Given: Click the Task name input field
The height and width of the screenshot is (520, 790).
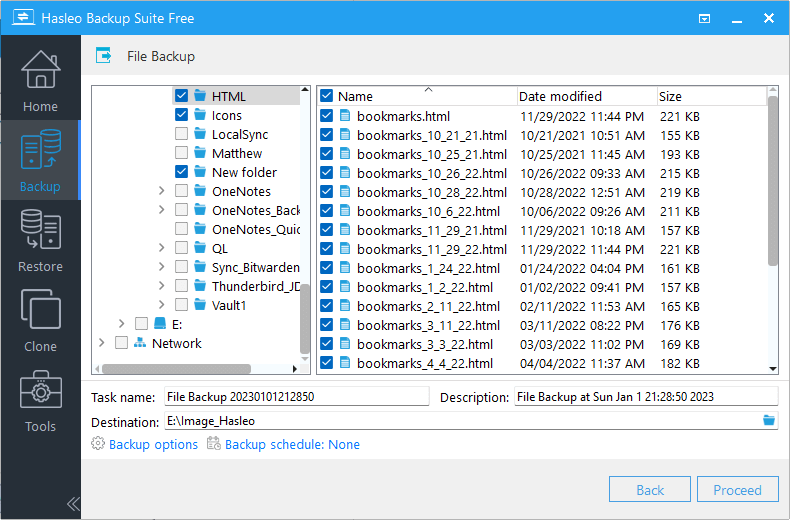Looking at the screenshot, I should (296, 397).
